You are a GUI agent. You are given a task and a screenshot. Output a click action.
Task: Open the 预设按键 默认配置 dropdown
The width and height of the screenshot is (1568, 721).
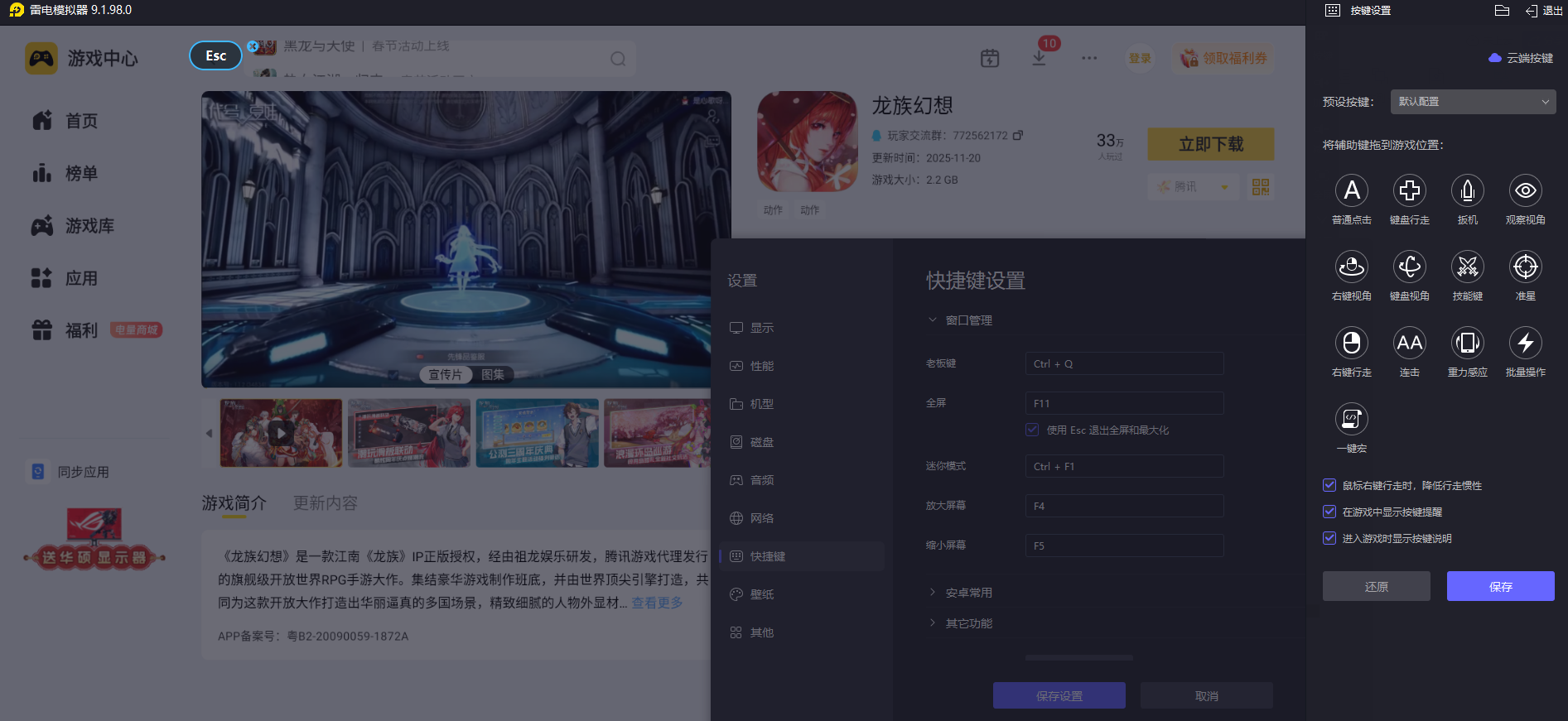(x=1473, y=102)
